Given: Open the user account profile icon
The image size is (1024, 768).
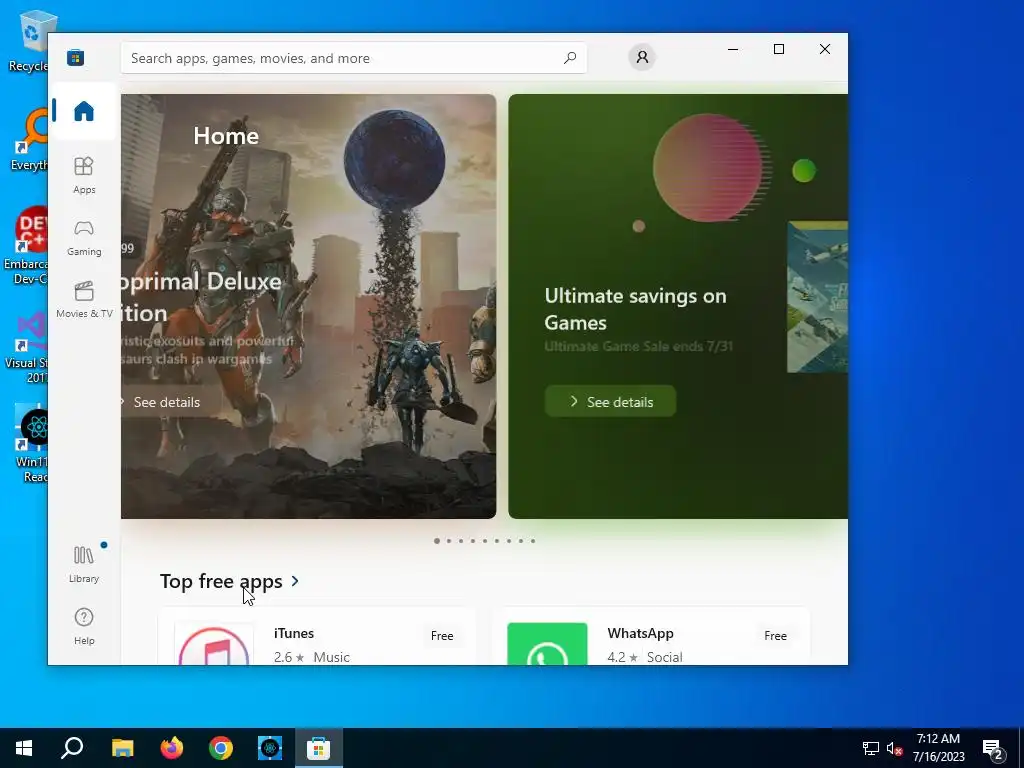Looking at the screenshot, I should point(642,57).
